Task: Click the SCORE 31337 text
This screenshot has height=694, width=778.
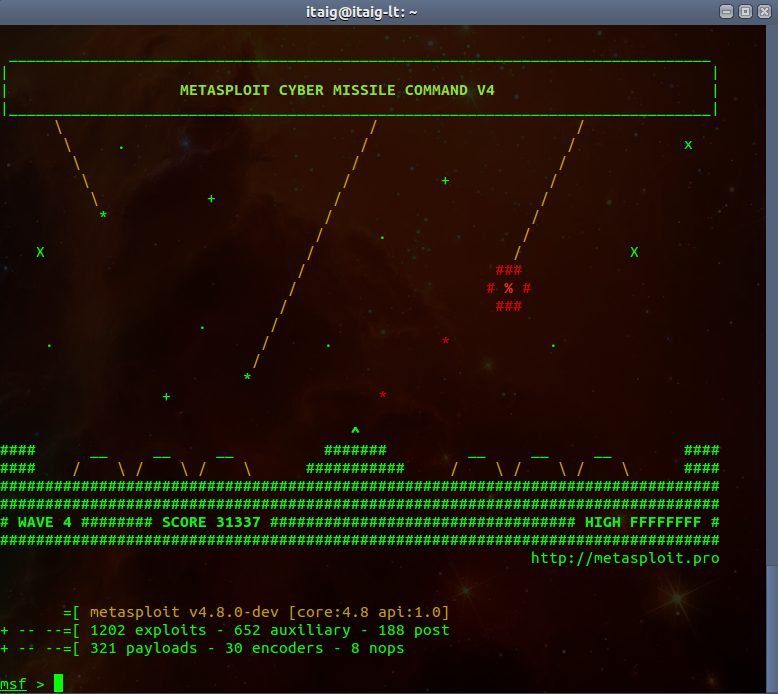Action: [211, 522]
